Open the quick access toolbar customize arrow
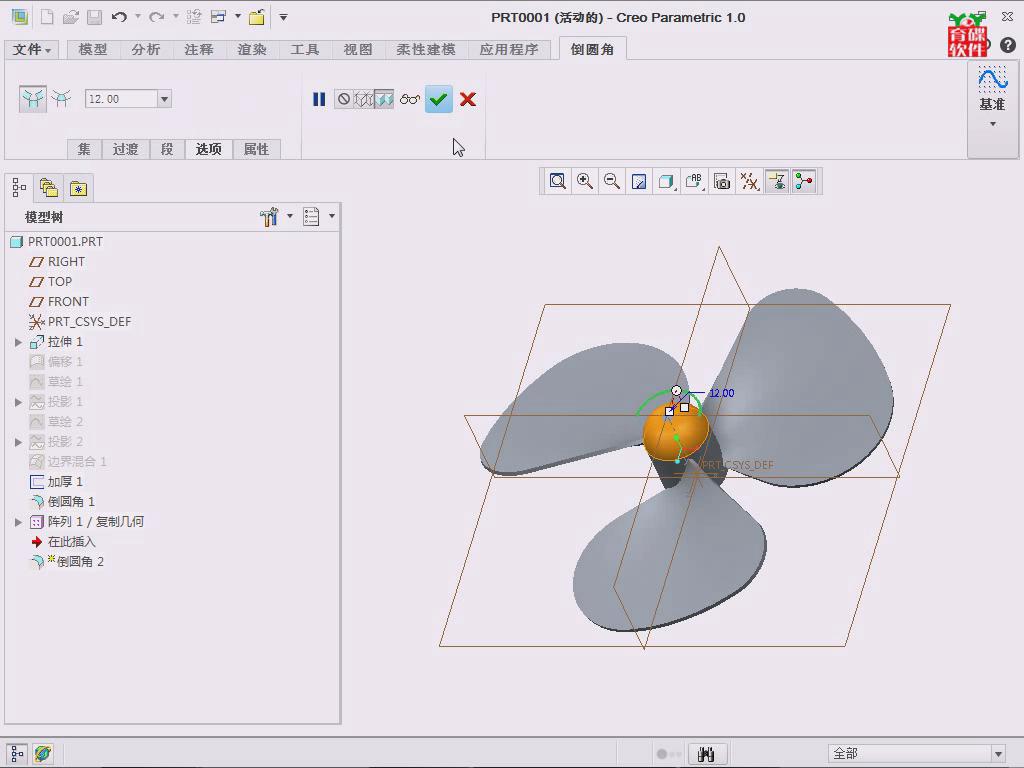 click(283, 18)
